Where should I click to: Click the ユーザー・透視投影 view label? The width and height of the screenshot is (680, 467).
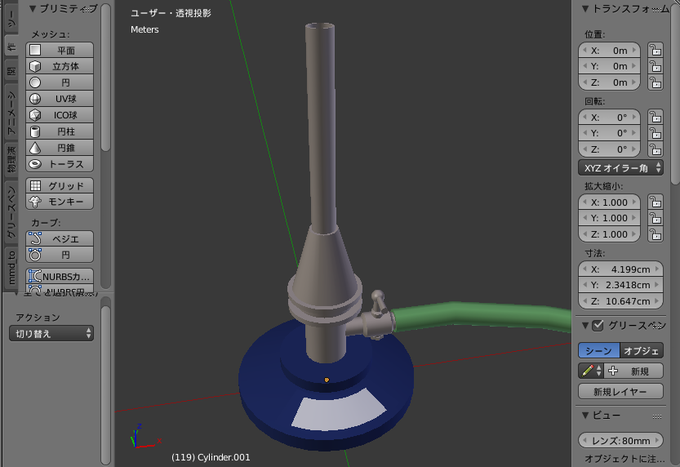[x=171, y=13]
